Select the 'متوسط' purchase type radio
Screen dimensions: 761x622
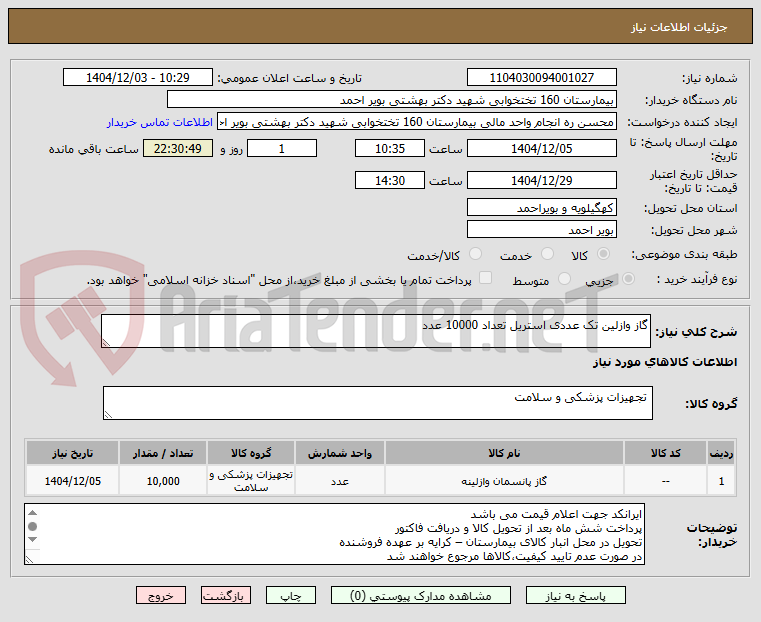(x=564, y=278)
